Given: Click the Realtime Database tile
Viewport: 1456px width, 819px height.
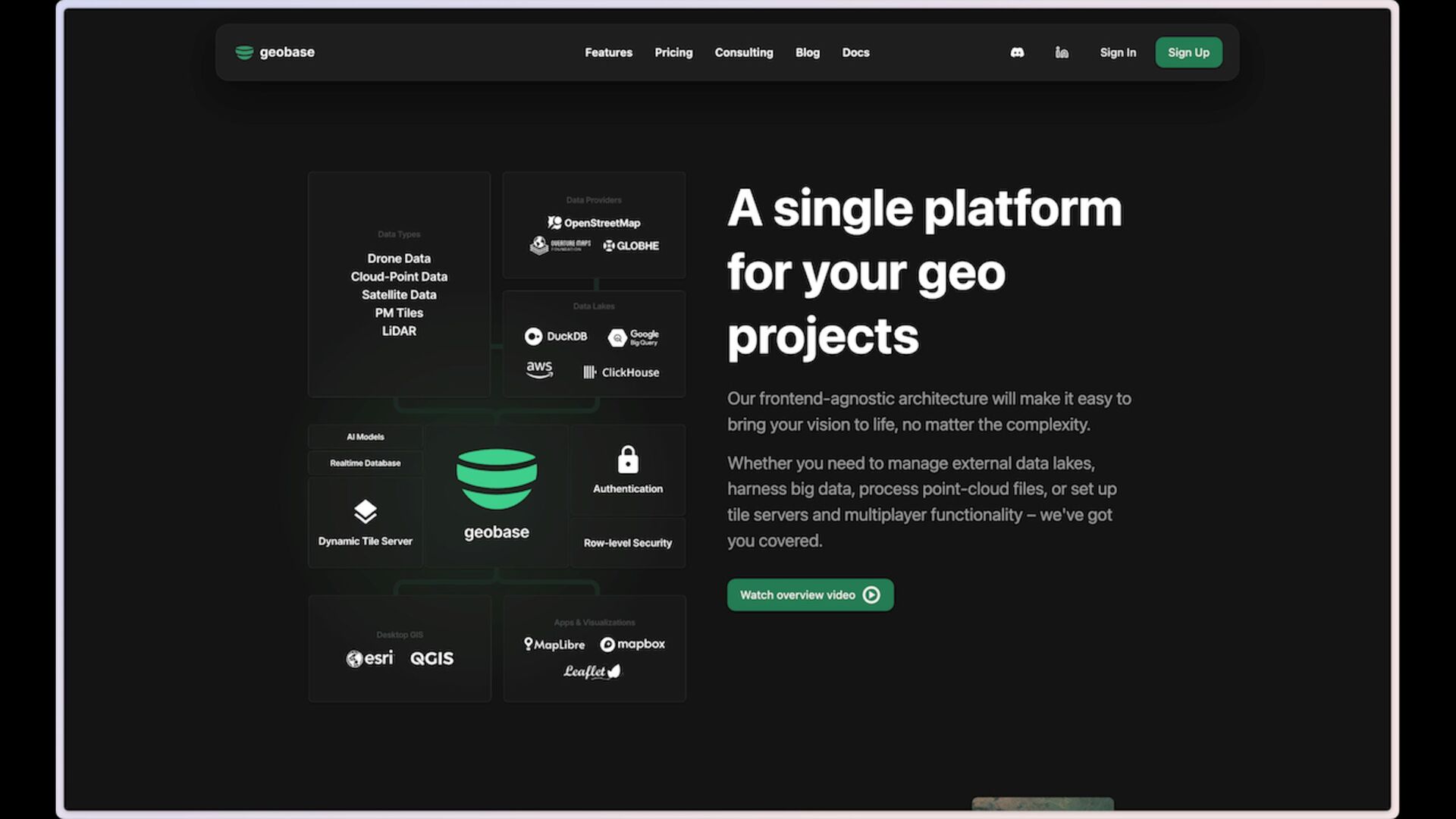Looking at the screenshot, I should pyautogui.click(x=366, y=463).
